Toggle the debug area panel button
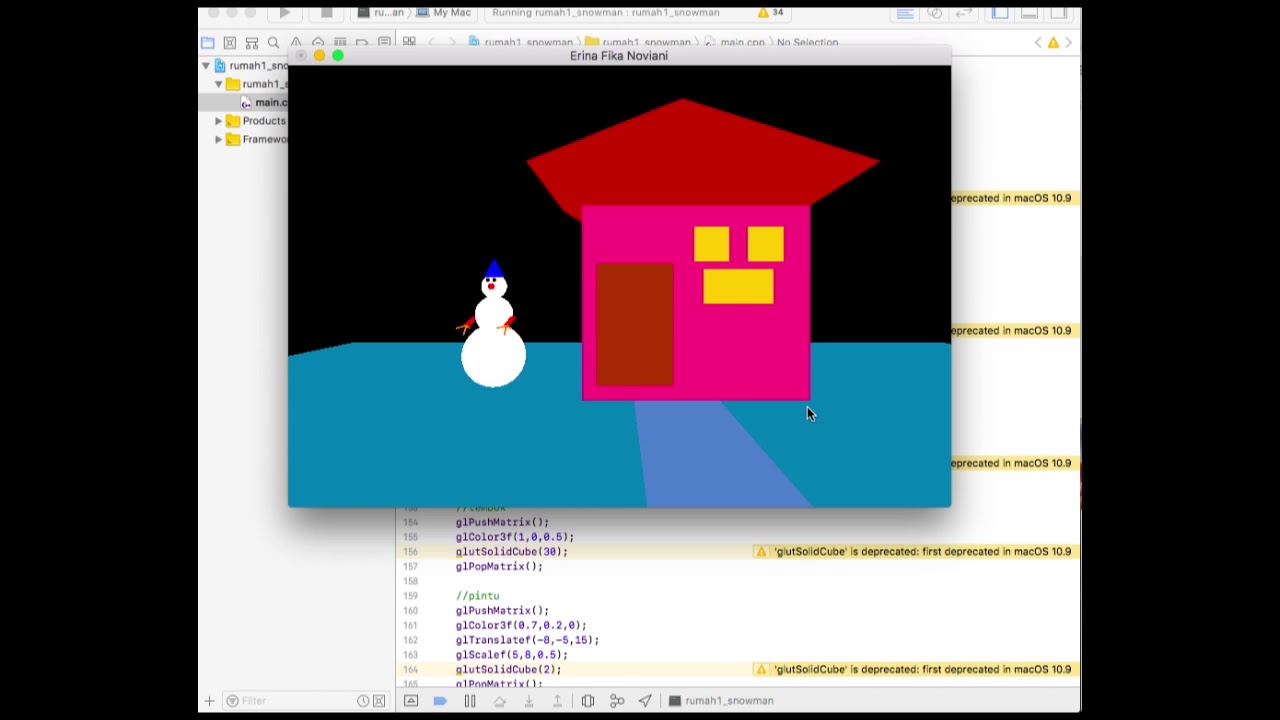This screenshot has height=720, width=1280. click(x=1030, y=13)
